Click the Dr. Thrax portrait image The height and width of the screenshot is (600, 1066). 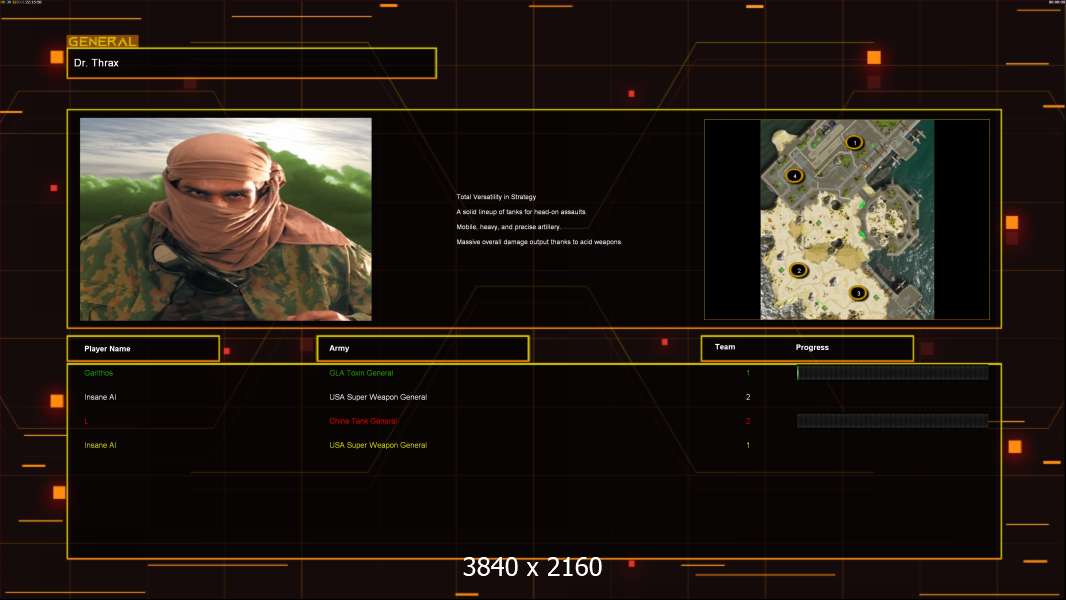click(226, 219)
